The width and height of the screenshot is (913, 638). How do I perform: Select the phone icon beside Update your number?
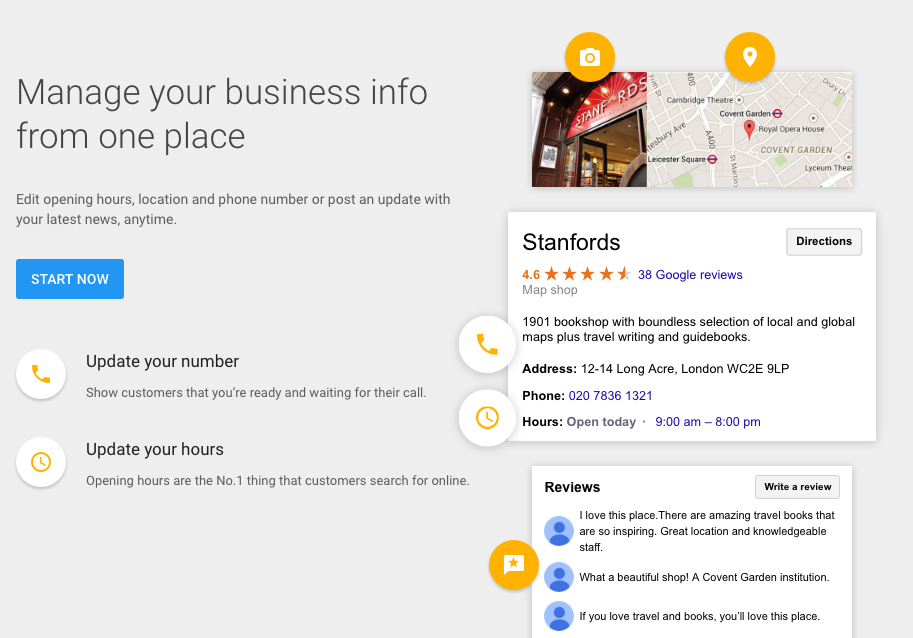pos(40,373)
